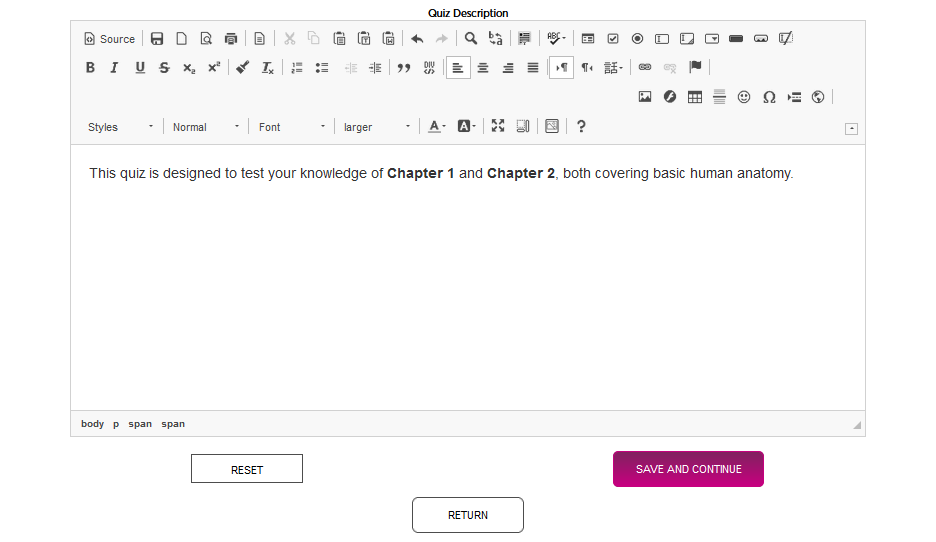Insert a numbered list
The image size is (936, 542).
[297, 67]
